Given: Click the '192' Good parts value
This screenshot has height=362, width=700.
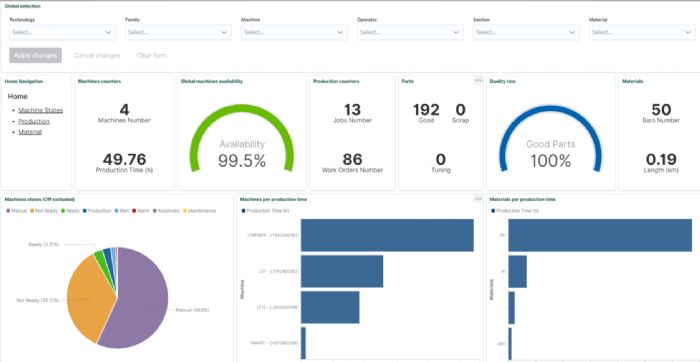Looking at the screenshot, I should coord(426,109).
